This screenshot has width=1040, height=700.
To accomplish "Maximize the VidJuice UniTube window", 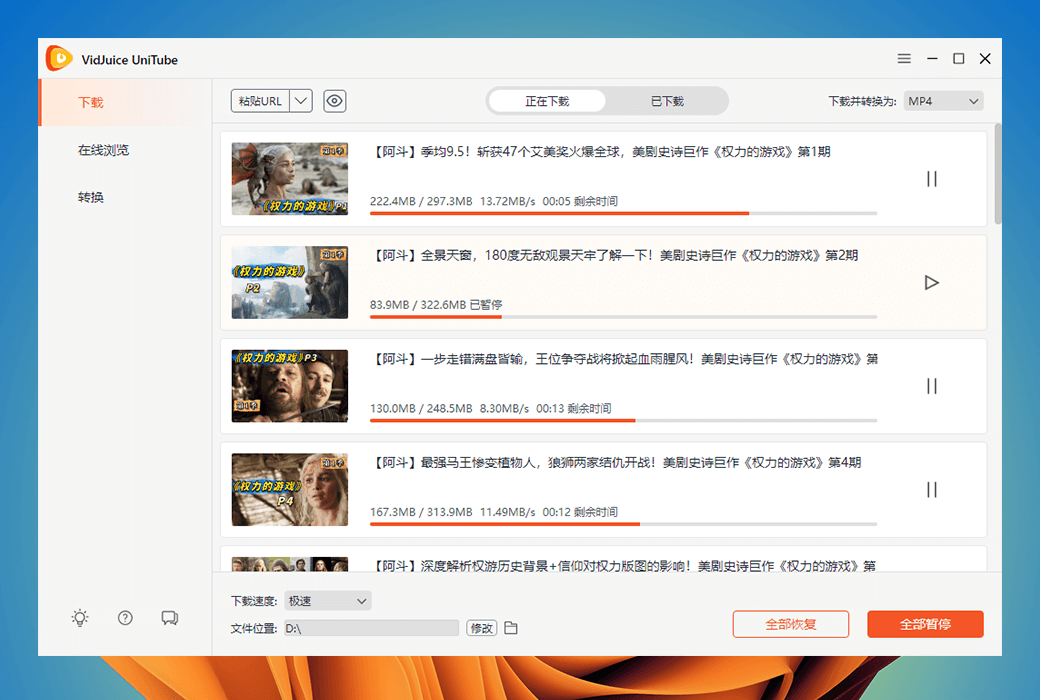I will point(958,58).
